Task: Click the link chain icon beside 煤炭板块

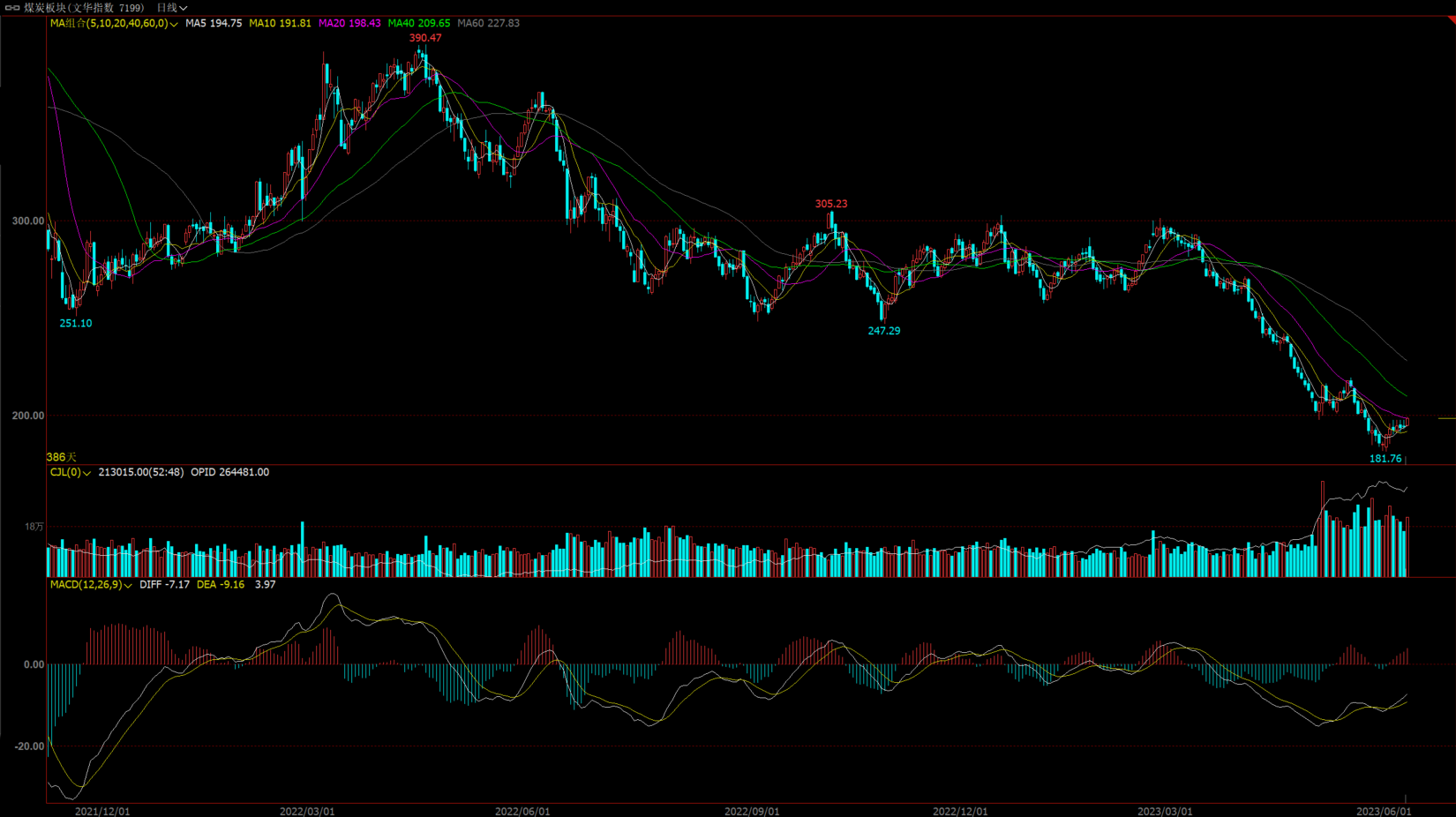Action: [12, 8]
